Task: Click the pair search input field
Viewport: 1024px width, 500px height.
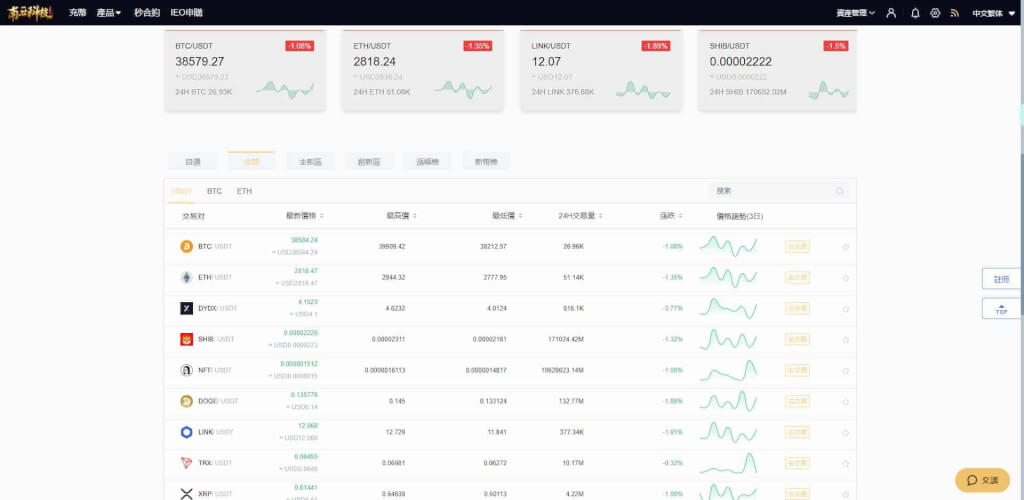Action: pos(779,191)
